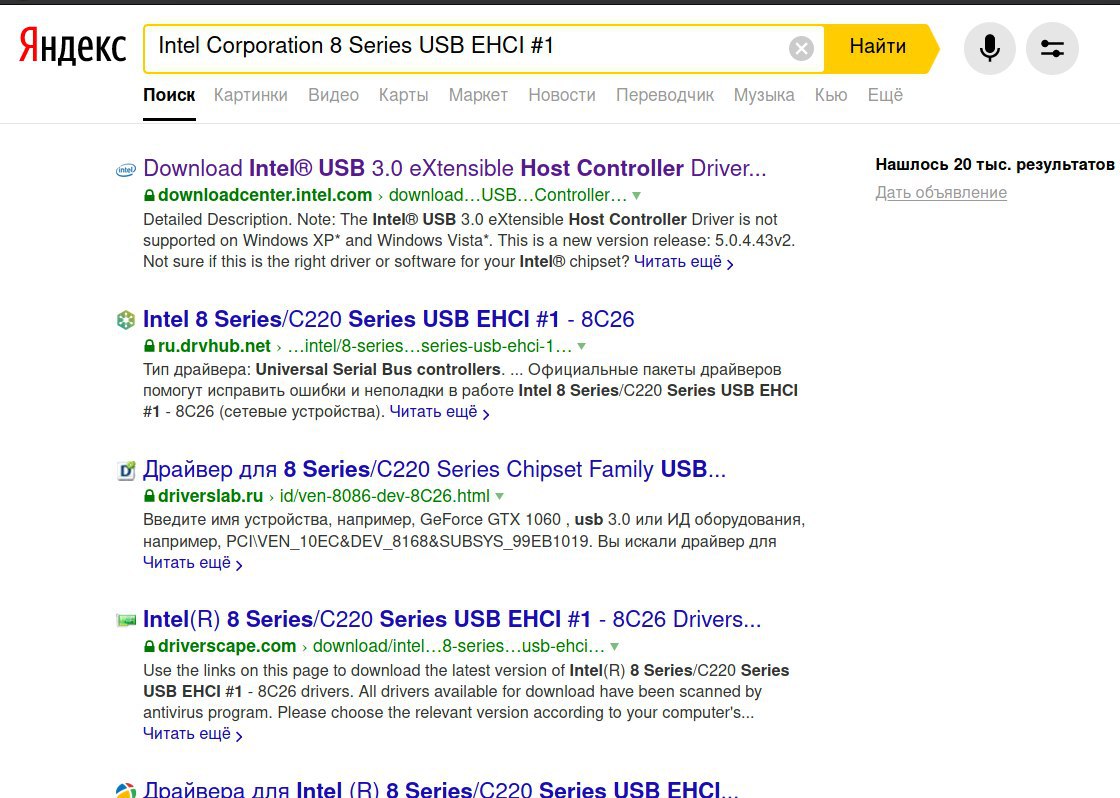Open the Музыка tab
Screen dimensions: 1120x798
click(764, 95)
